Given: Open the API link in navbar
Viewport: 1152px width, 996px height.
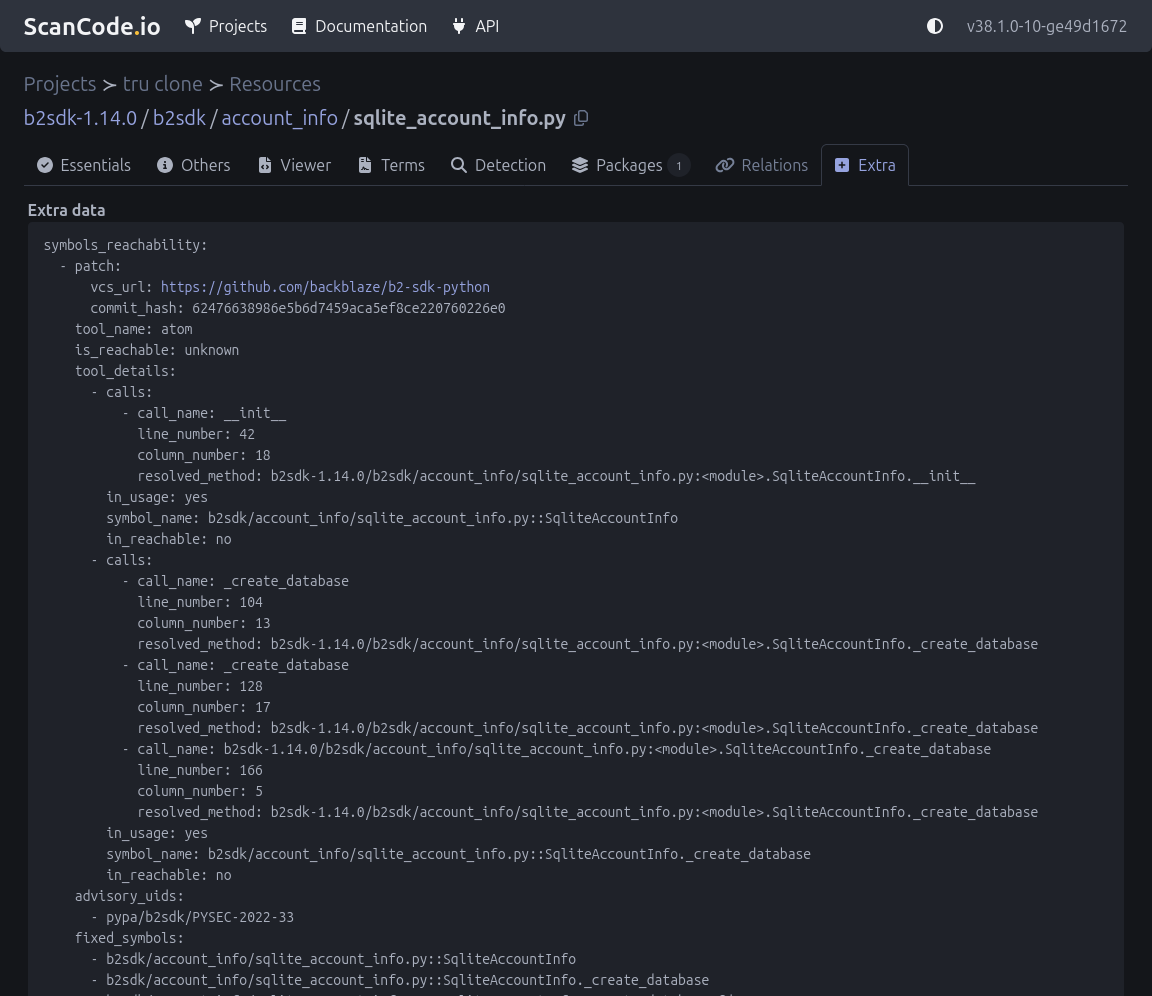Looking at the screenshot, I should click(x=475, y=26).
